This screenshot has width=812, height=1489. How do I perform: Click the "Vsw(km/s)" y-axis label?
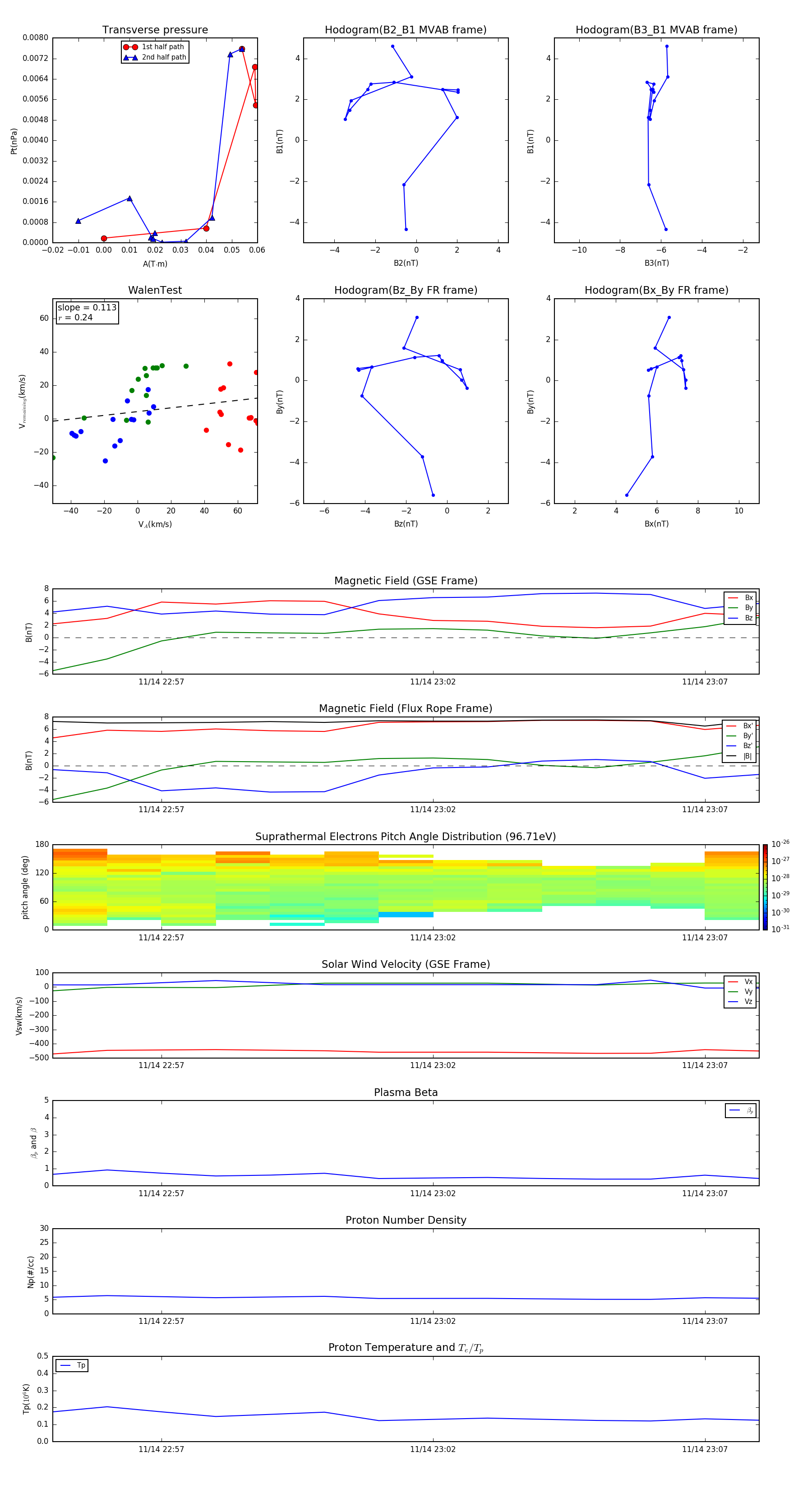[19, 1016]
